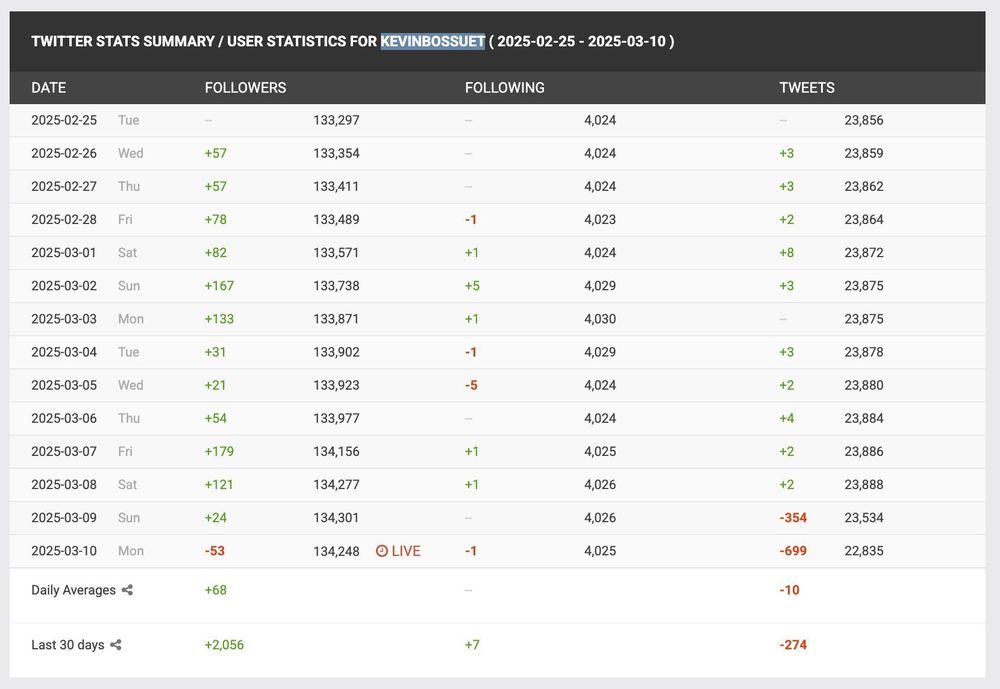The image size is (1000, 689).
Task: Click the date range 2025-02-25 - 2025-03-10 in title
Action: (x=582, y=41)
